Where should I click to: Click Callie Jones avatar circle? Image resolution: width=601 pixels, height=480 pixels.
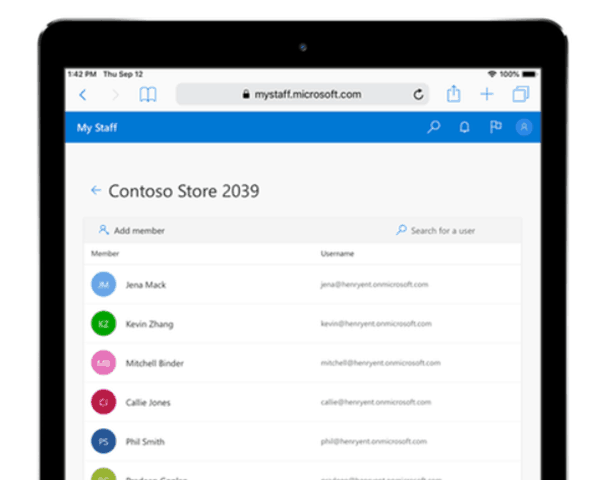click(103, 402)
